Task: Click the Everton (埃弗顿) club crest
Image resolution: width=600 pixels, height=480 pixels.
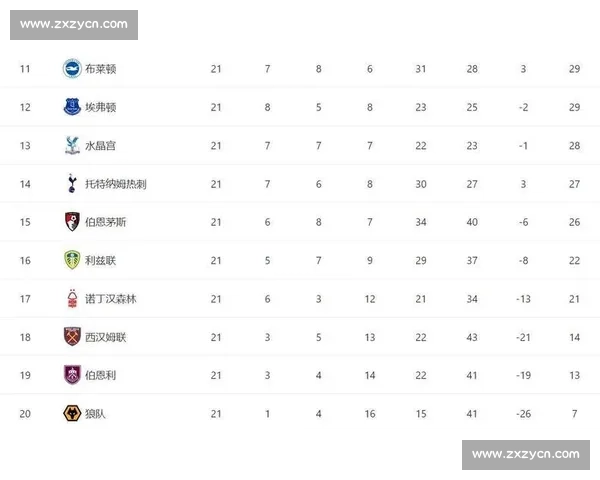Action: 72,107
